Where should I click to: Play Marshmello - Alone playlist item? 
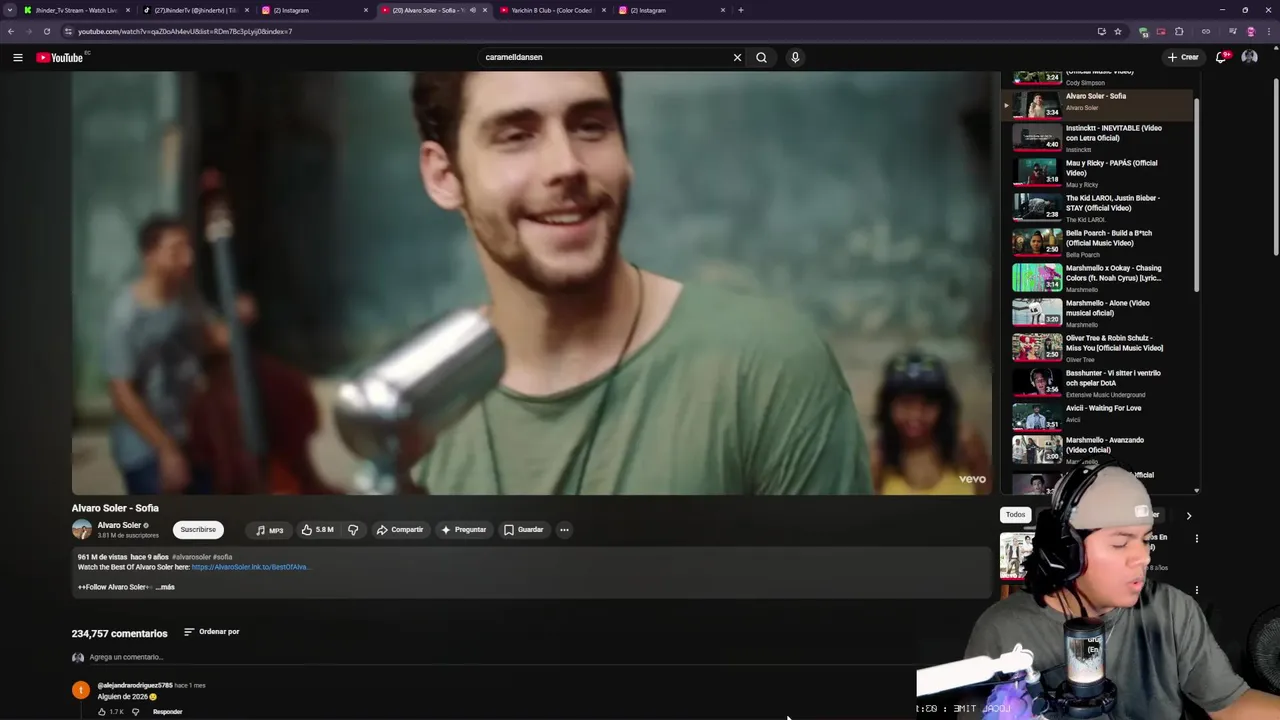(1098, 313)
